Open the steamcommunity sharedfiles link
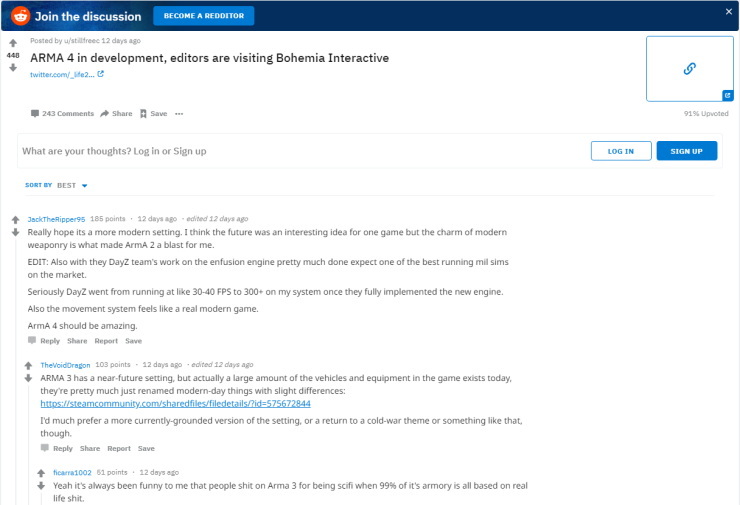This screenshot has height=505, width=740. click(175, 404)
